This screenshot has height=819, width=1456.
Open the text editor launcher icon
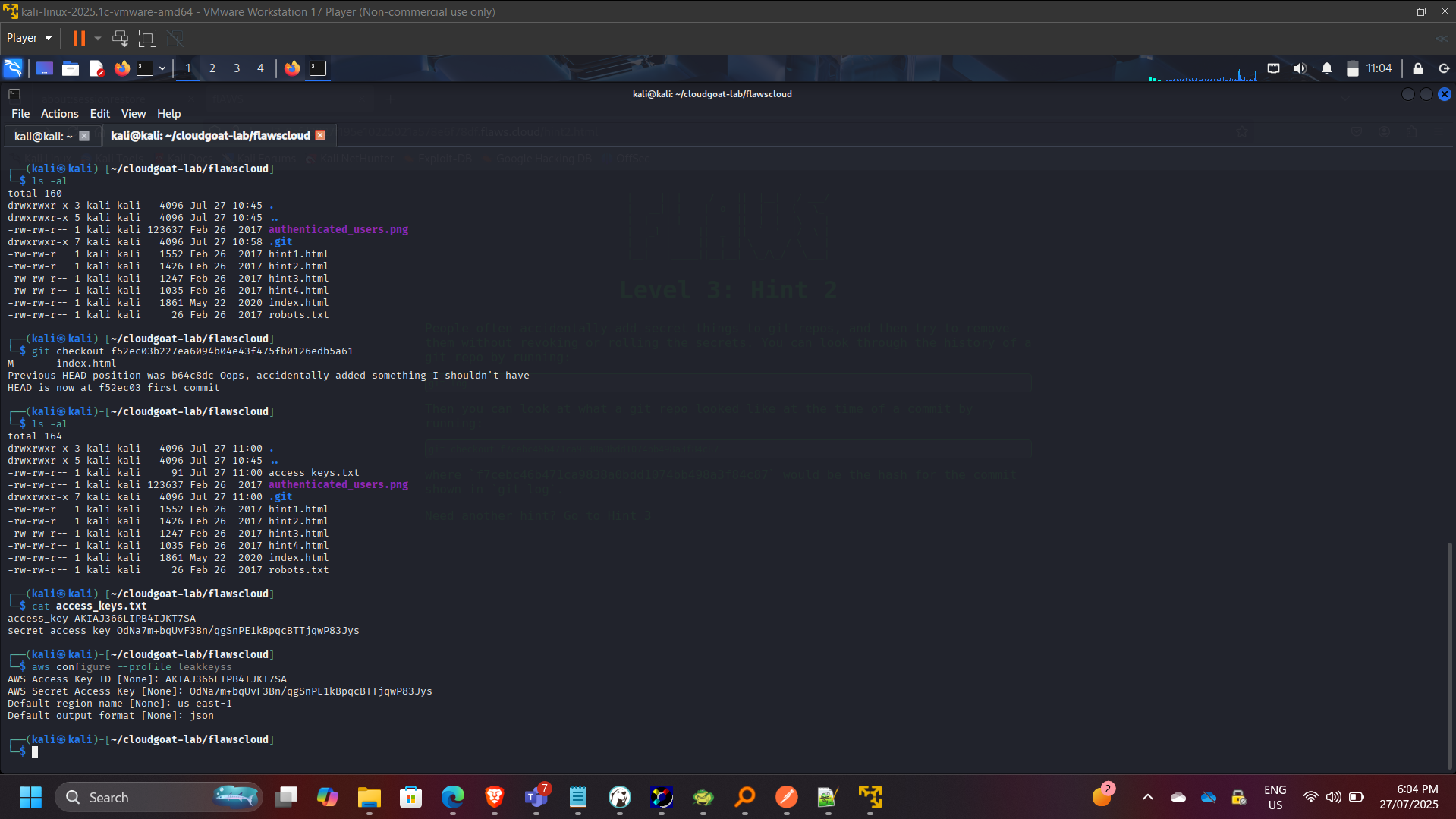(x=96, y=68)
